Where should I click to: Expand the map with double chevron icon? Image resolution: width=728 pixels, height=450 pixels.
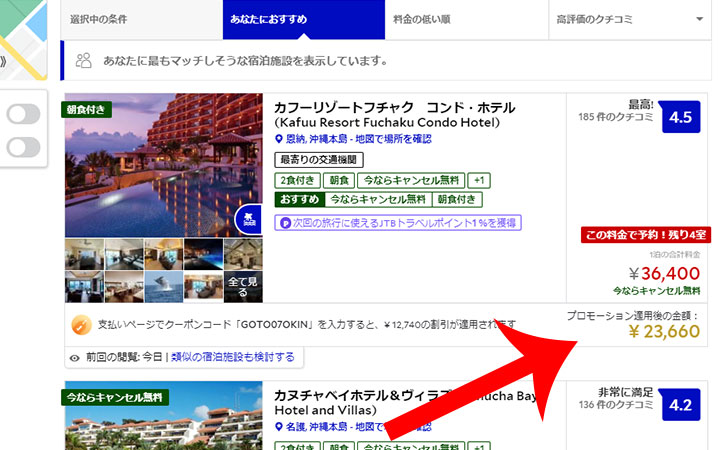click(x=3, y=62)
